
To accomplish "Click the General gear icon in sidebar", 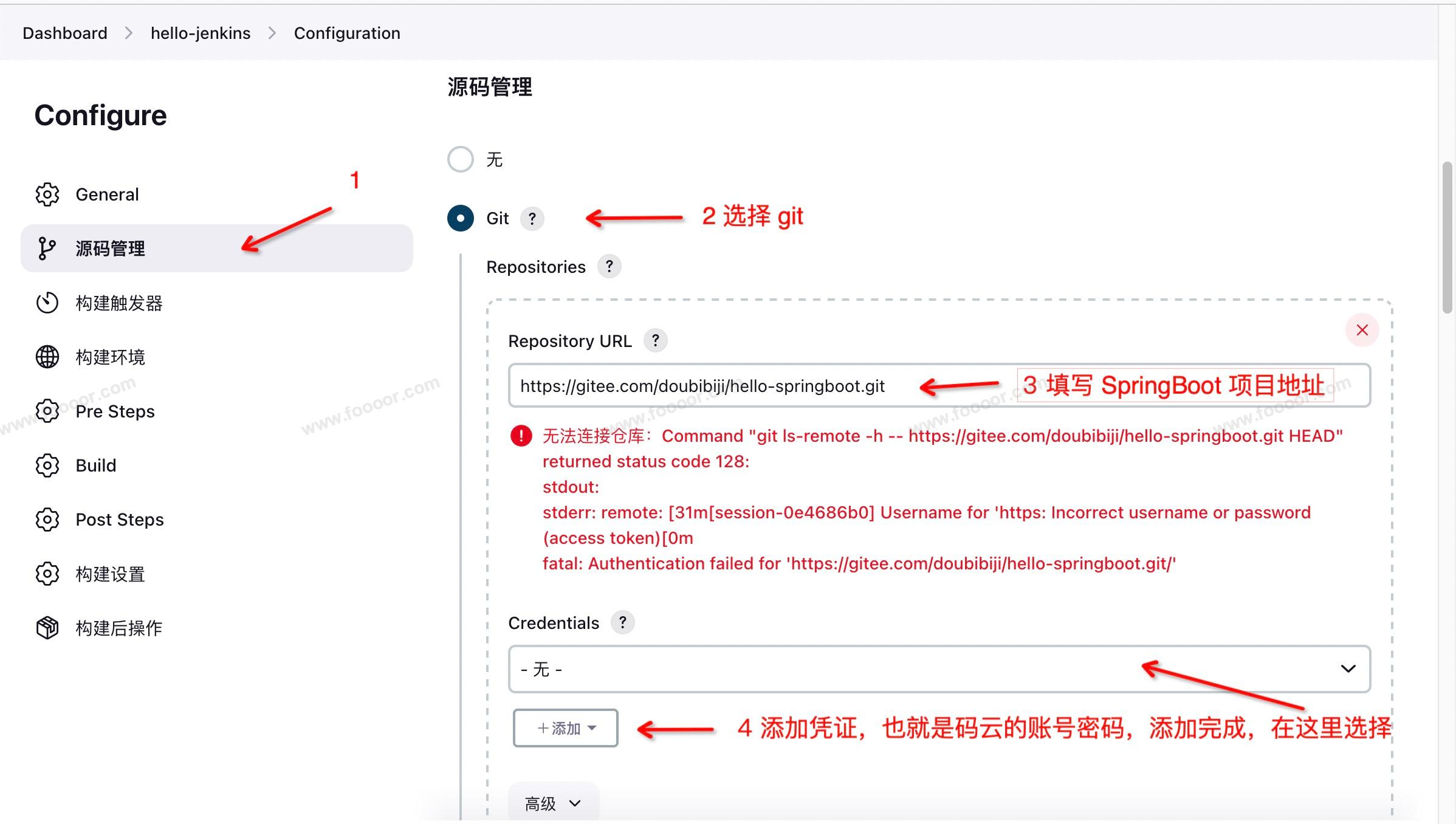I will (47, 194).
